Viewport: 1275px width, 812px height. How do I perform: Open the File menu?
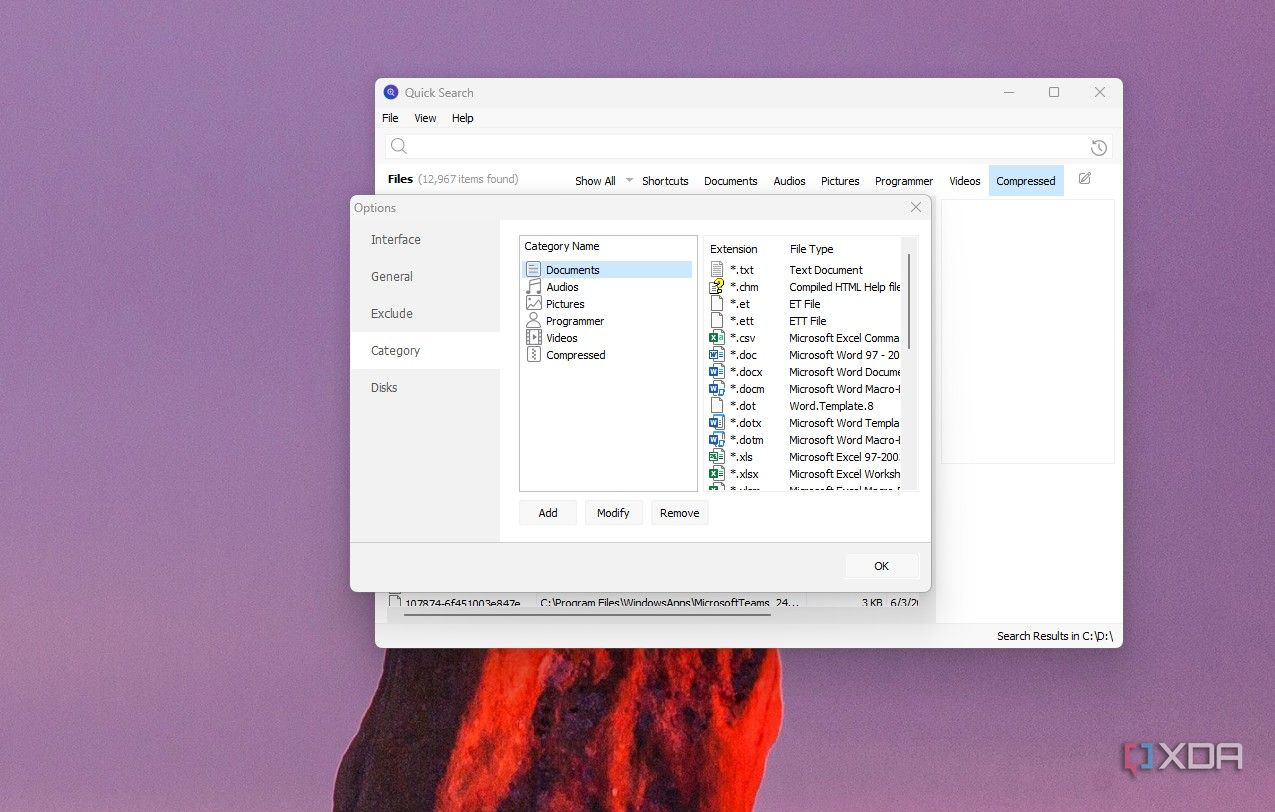pos(390,118)
